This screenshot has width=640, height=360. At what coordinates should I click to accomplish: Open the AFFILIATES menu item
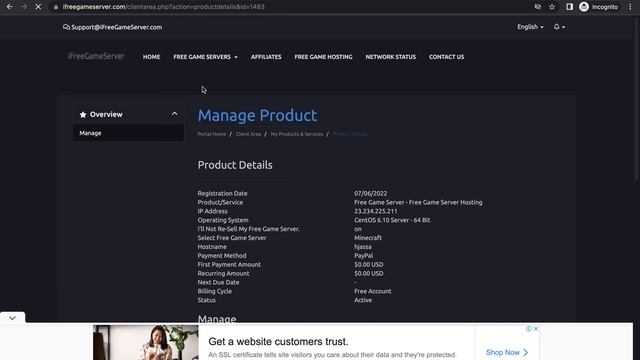(x=266, y=57)
